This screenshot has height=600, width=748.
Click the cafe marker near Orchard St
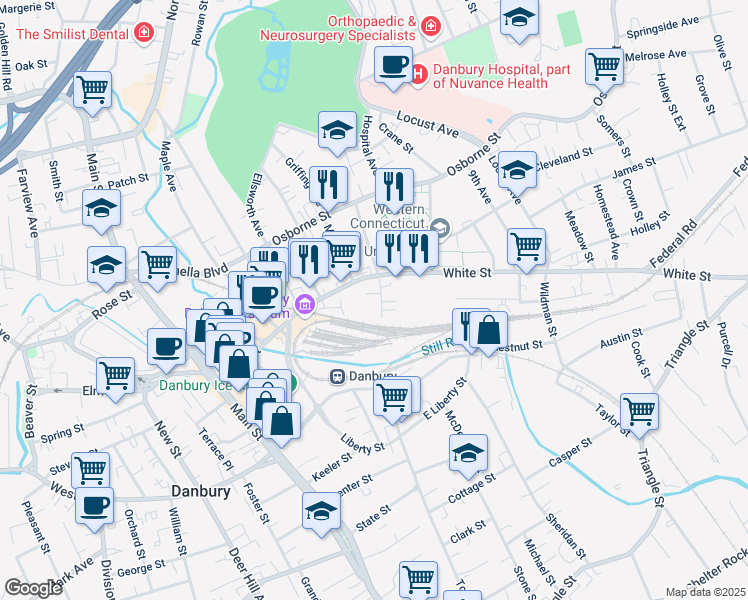(94, 509)
